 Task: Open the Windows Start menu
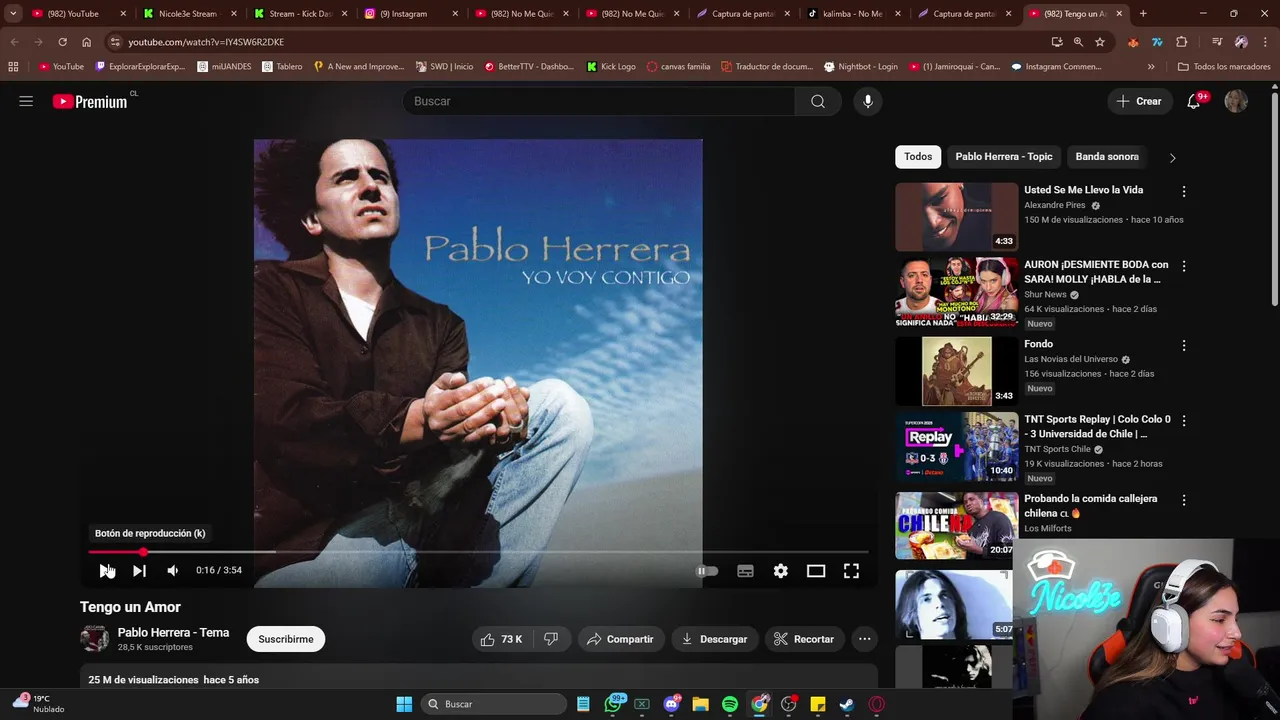click(404, 704)
